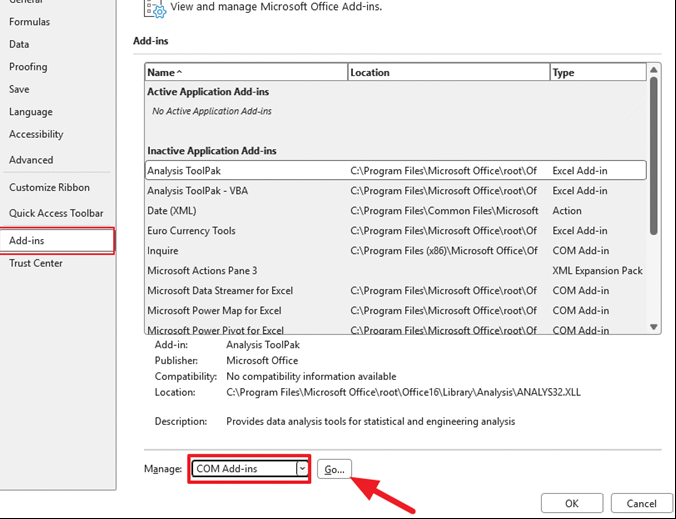This screenshot has width=676, height=519.
Task: Confirm with the OK button
Action: pyautogui.click(x=572, y=503)
